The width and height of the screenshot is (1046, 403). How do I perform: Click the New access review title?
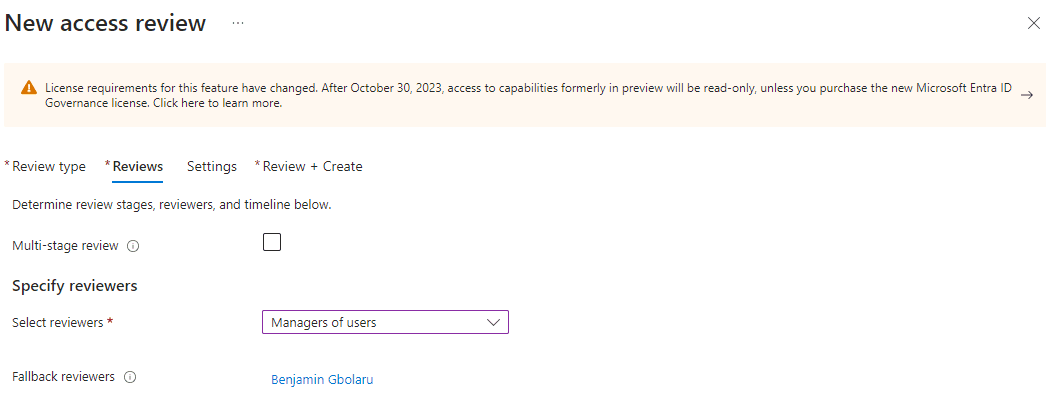click(x=106, y=23)
